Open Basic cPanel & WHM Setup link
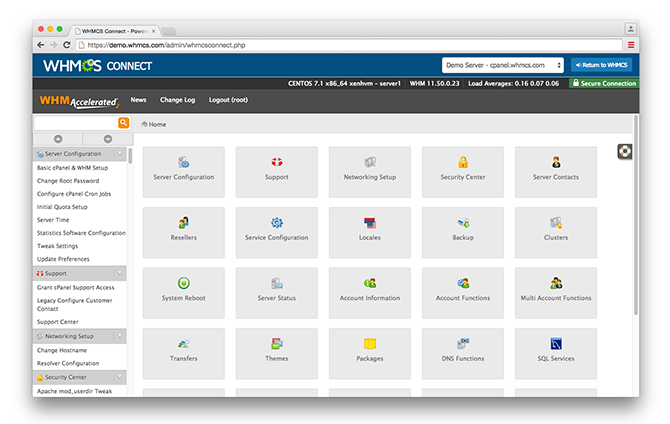This screenshot has height=424, width=670. pyautogui.click(x=72, y=168)
